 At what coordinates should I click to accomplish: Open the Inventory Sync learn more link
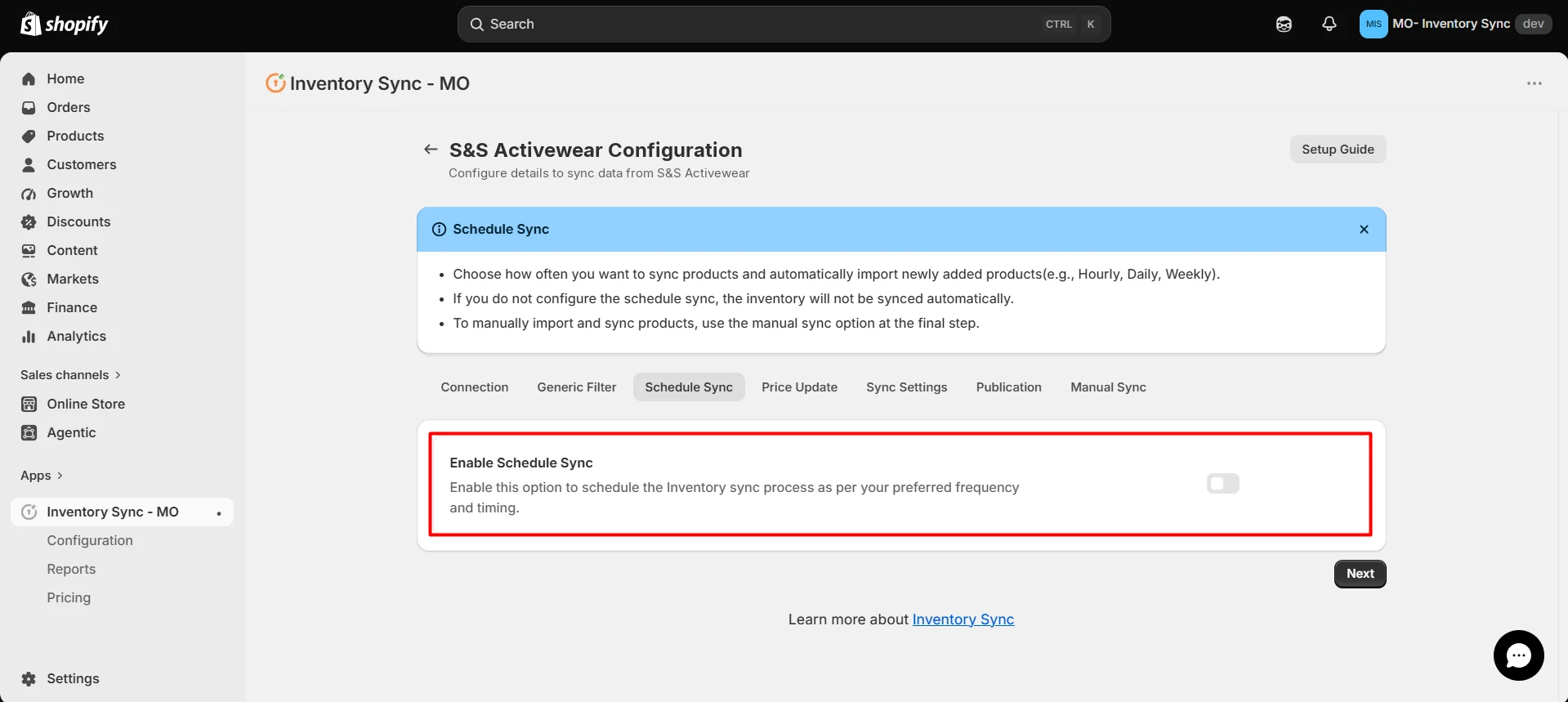[x=963, y=619]
